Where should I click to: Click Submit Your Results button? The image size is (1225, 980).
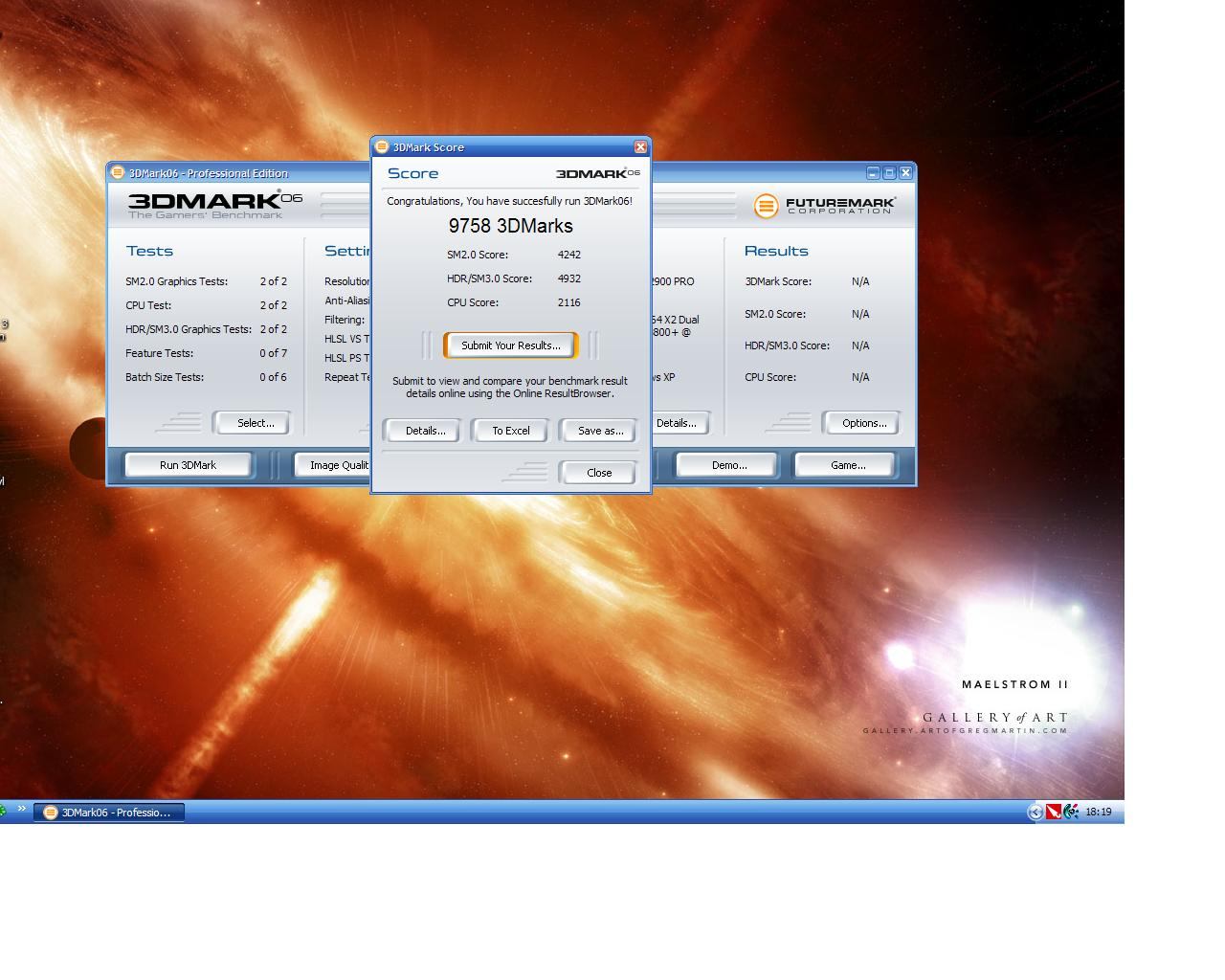pyautogui.click(x=511, y=345)
